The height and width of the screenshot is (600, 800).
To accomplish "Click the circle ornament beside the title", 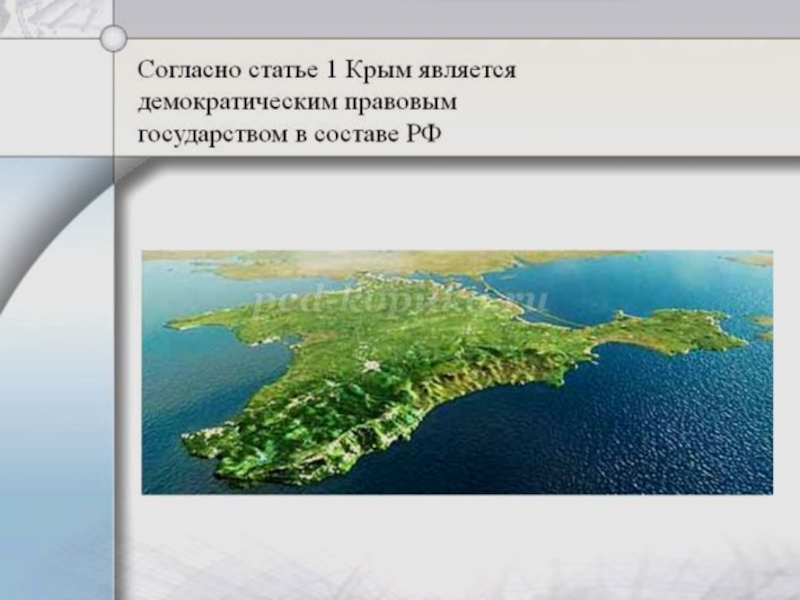I will (114, 38).
